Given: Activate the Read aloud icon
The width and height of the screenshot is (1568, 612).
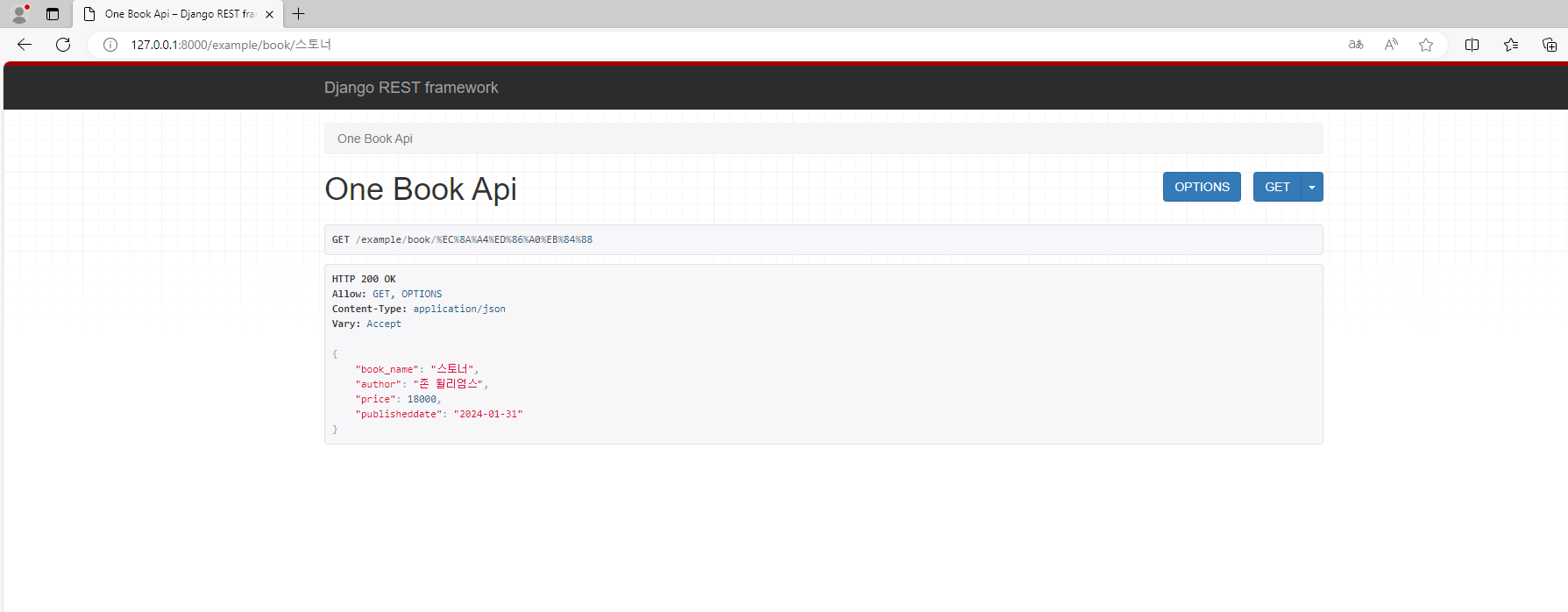Looking at the screenshot, I should (1391, 45).
